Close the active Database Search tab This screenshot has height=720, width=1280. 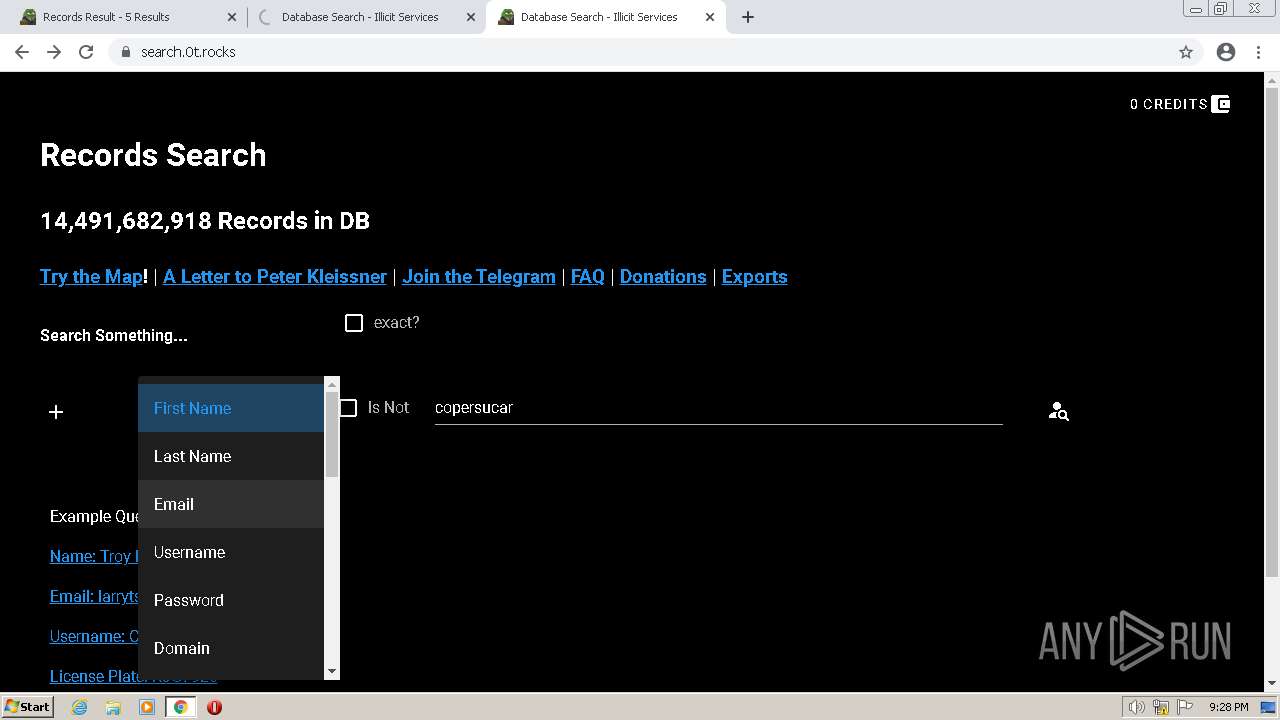tap(710, 17)
